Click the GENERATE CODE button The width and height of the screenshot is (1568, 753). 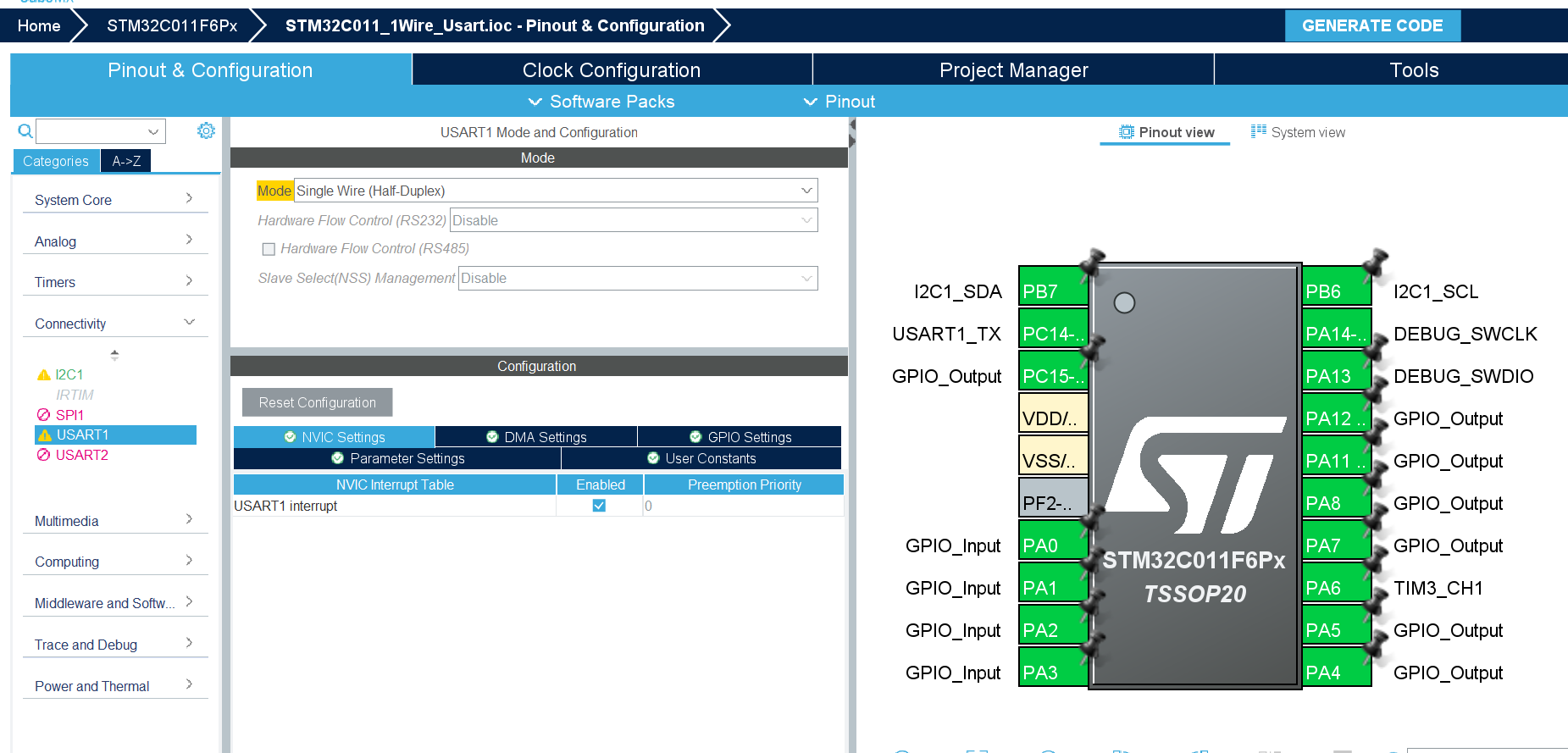1371,25
